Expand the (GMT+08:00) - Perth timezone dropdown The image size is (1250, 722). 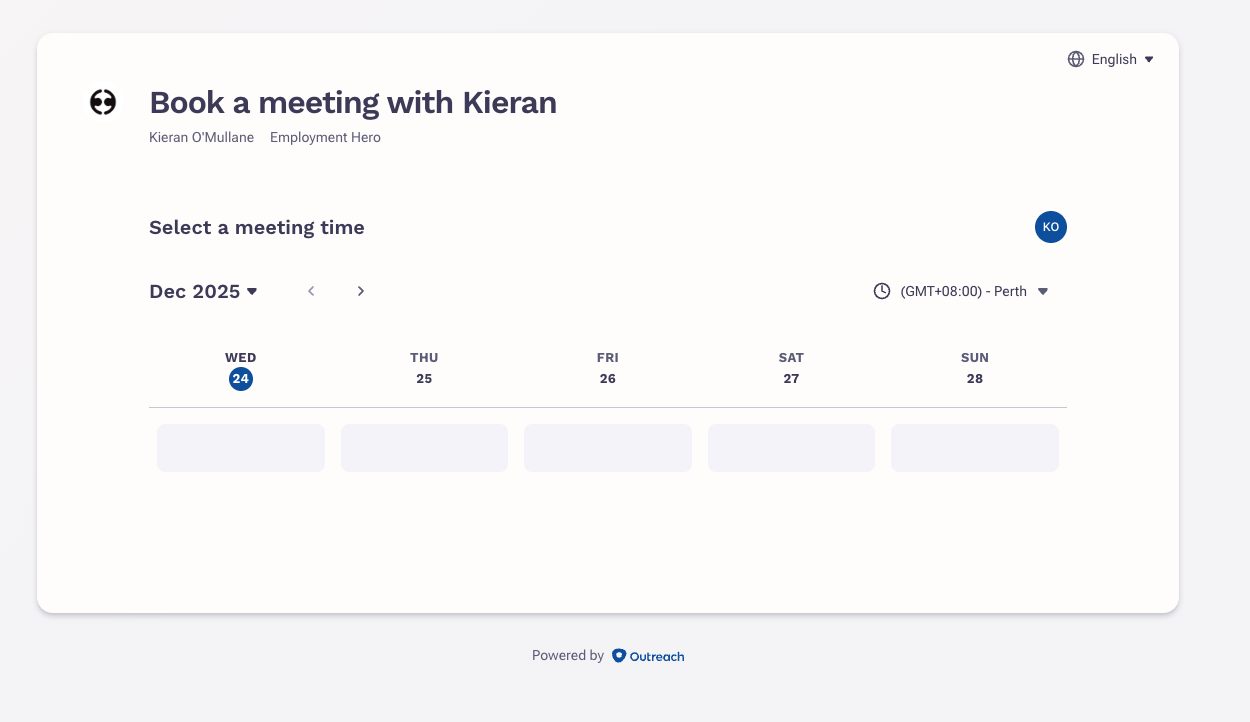[963, 291]
